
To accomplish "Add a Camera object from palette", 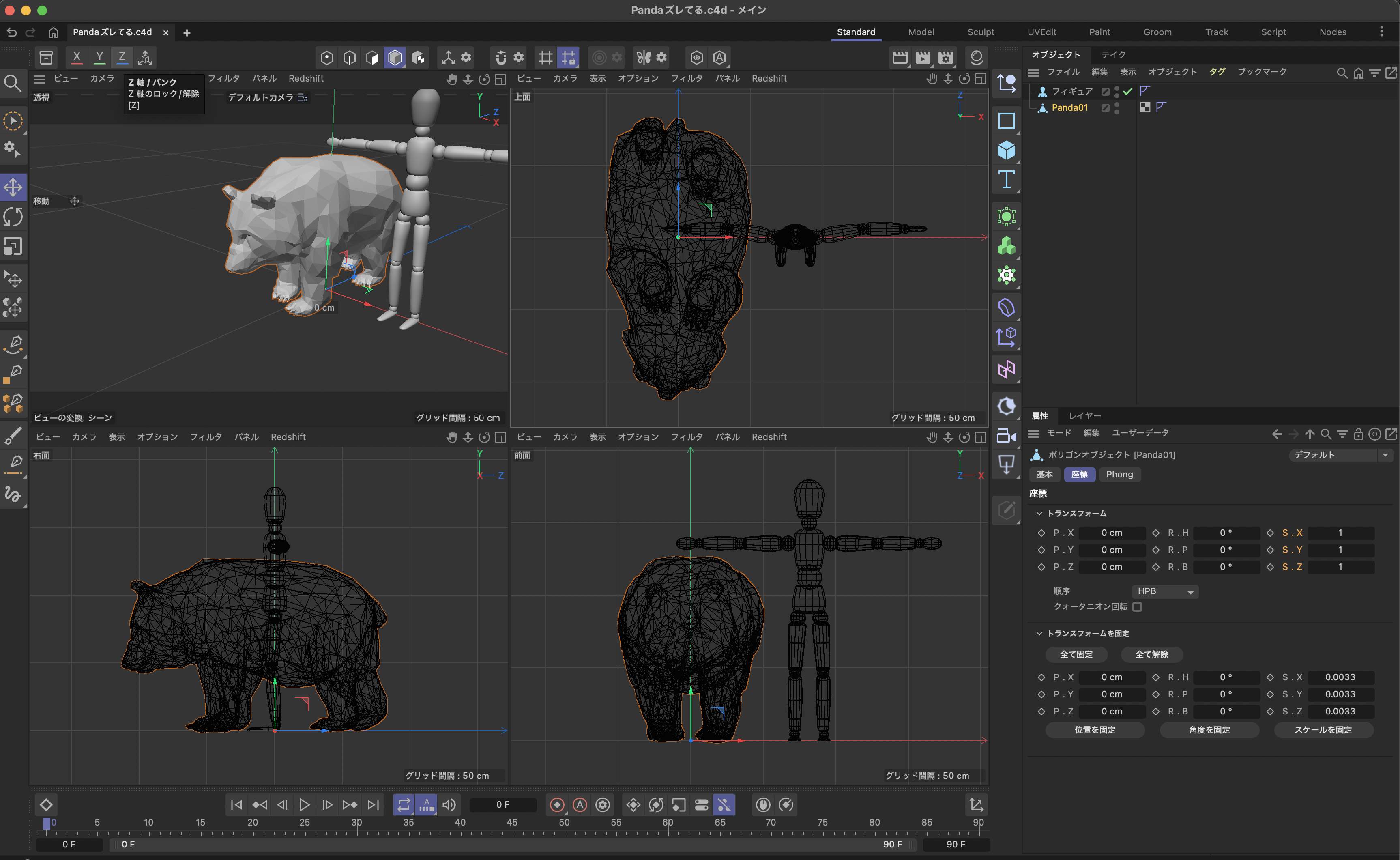I will (1006, 436).
